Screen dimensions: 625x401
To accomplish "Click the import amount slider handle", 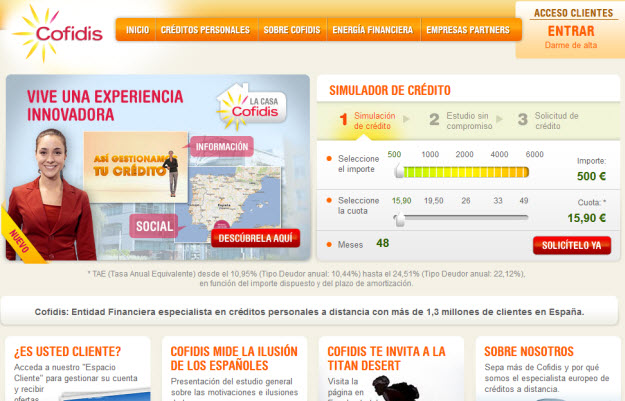I will pyautogui.click(x=399, y=171).
